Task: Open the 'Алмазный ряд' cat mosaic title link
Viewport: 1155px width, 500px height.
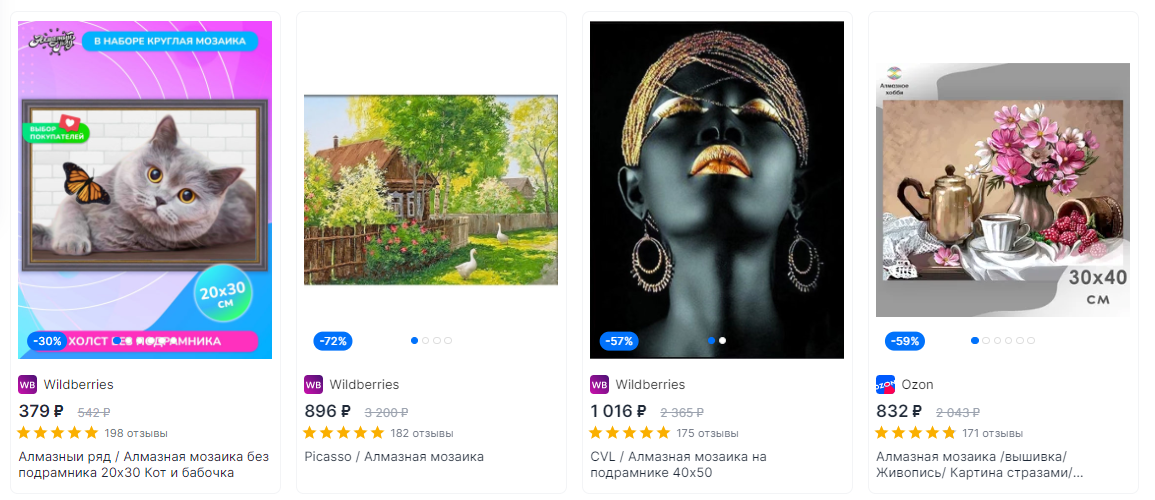Action: tap(126, 465)
